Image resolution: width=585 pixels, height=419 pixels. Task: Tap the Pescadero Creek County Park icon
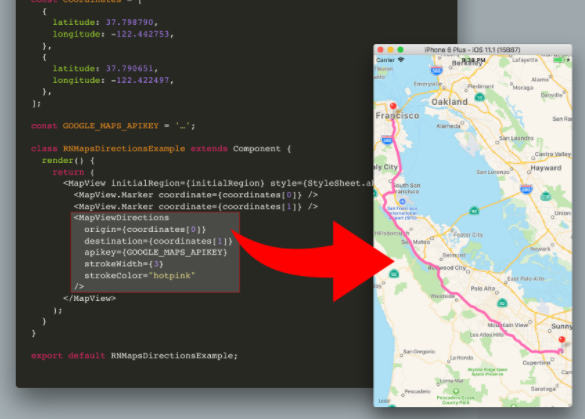coord(456,391)
